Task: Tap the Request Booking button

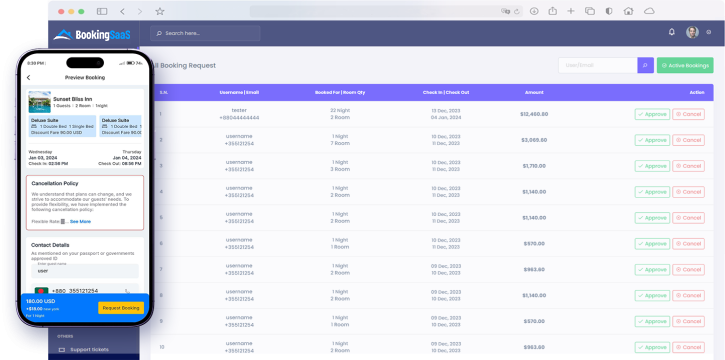Action: (121, 308)
